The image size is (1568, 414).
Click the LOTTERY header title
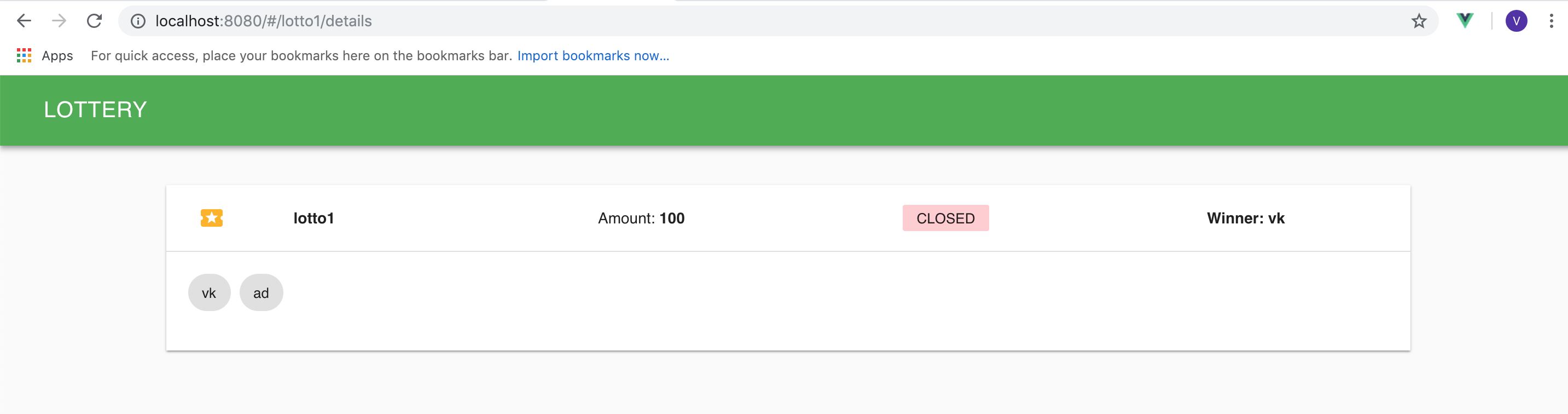click(95, 110)
